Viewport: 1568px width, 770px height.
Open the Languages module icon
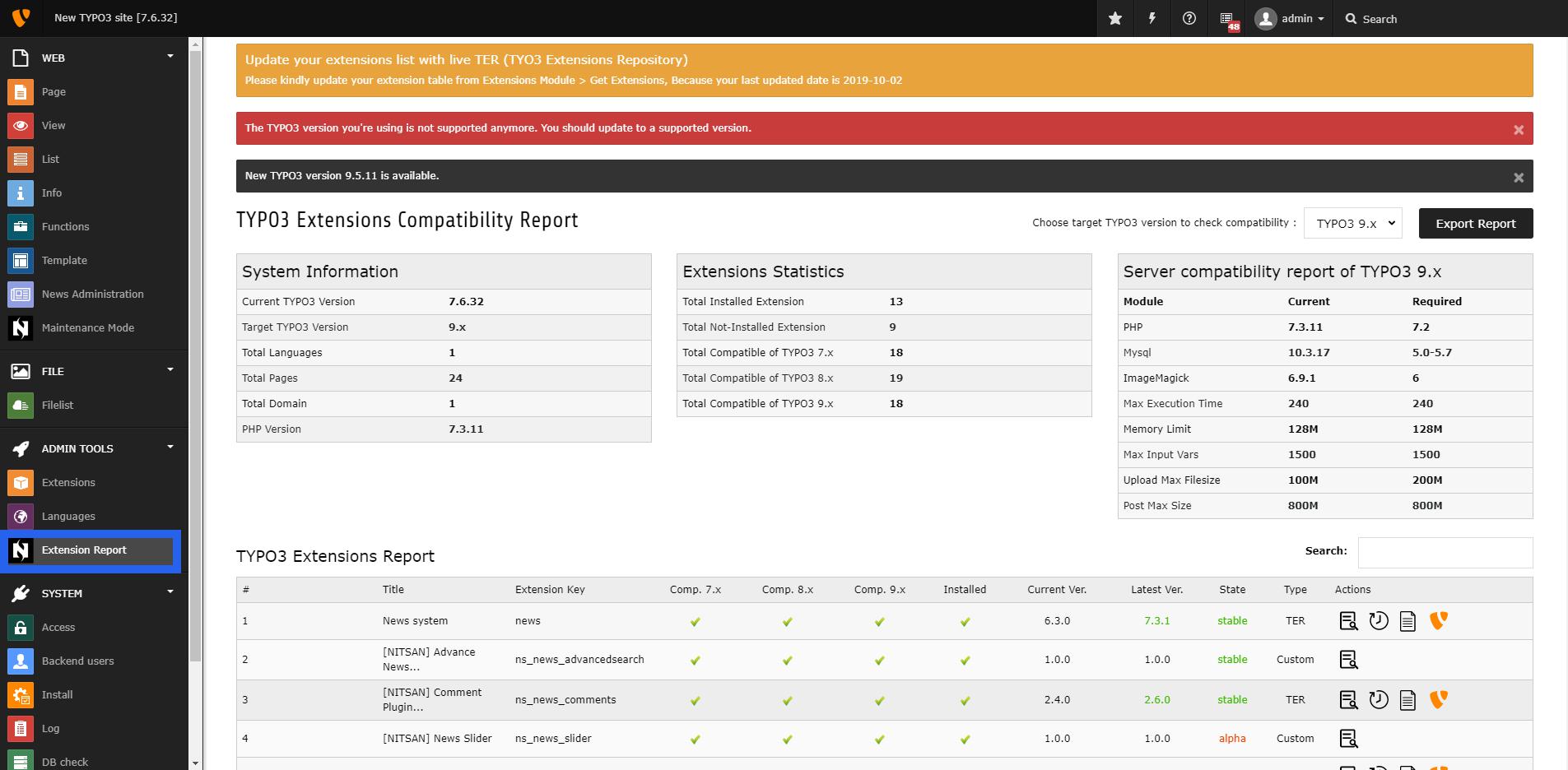click(x=21, y=516)
